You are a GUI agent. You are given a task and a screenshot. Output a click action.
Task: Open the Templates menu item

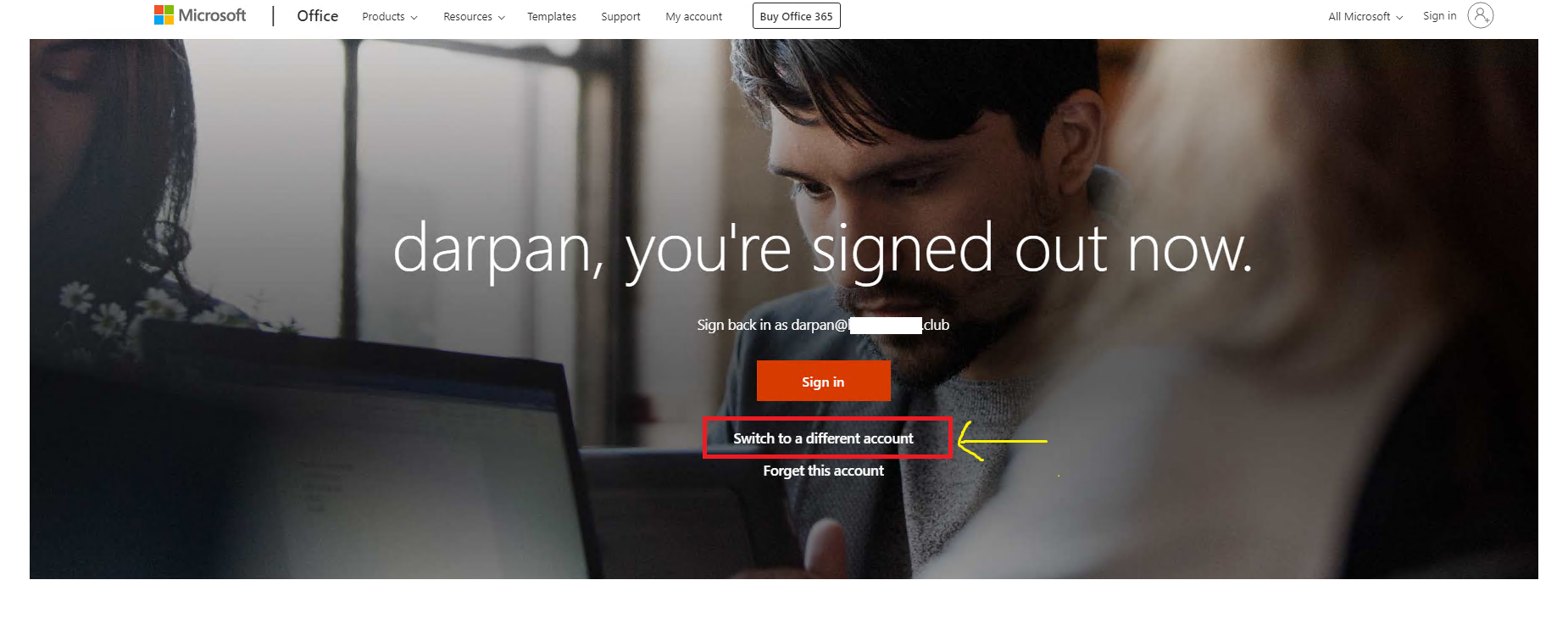coord(552,16)
